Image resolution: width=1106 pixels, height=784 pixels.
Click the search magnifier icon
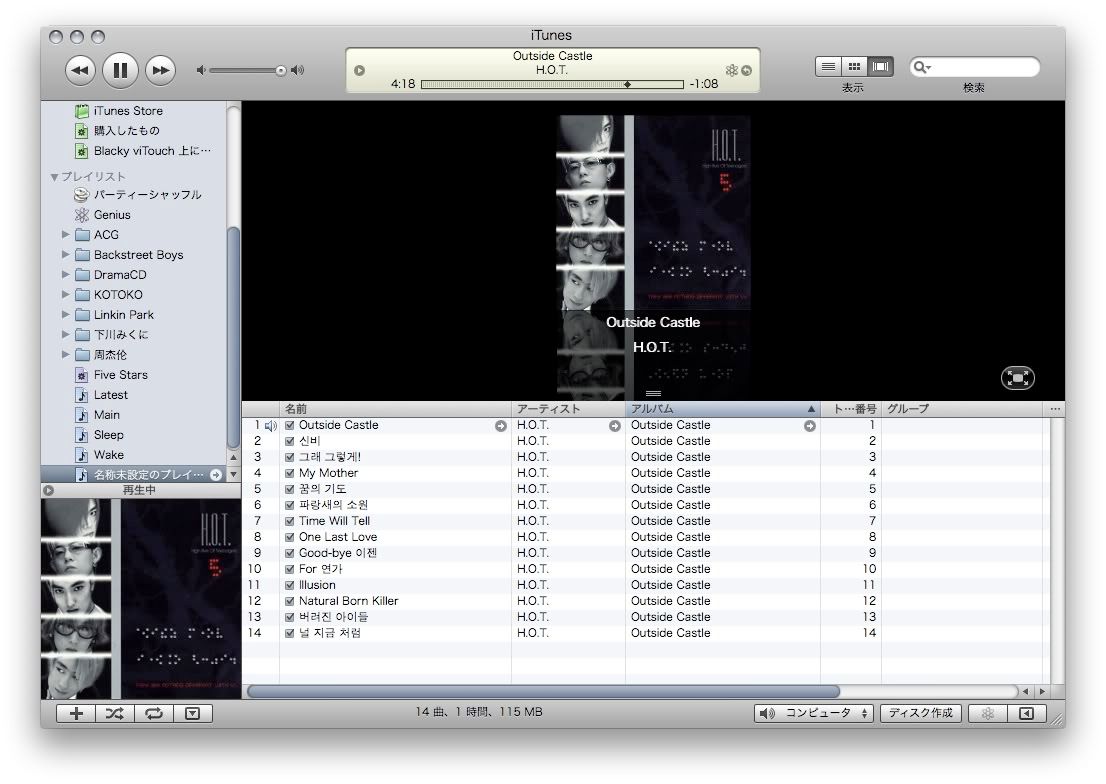click(921, 67)
